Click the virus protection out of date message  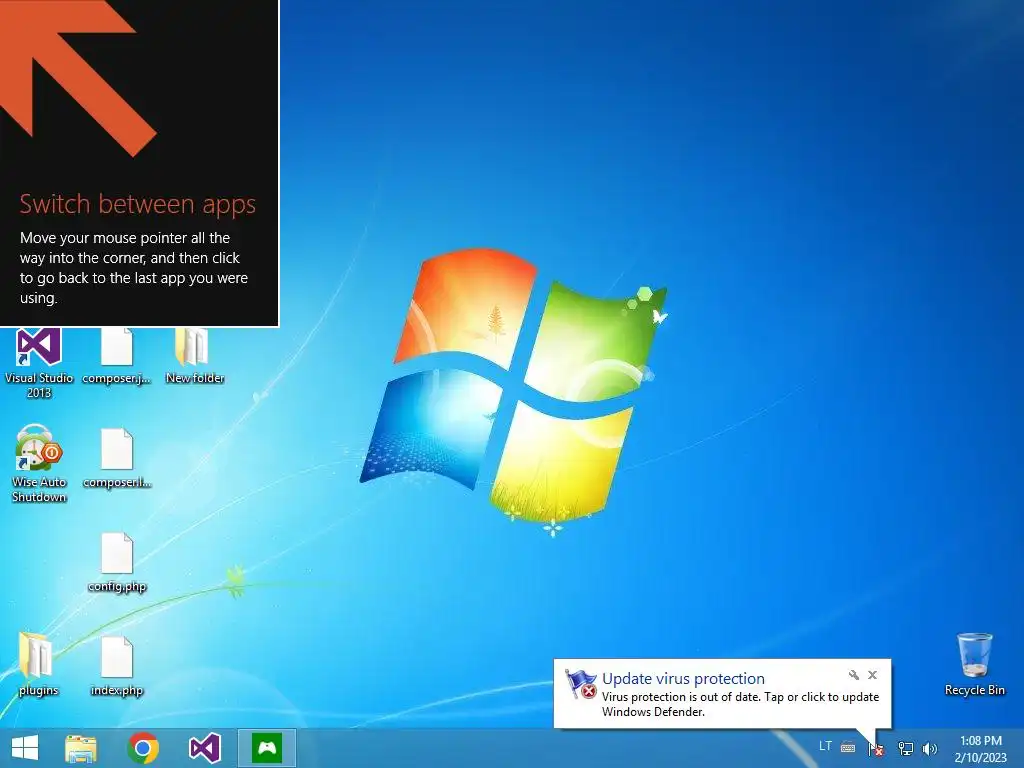pos(740,704)
